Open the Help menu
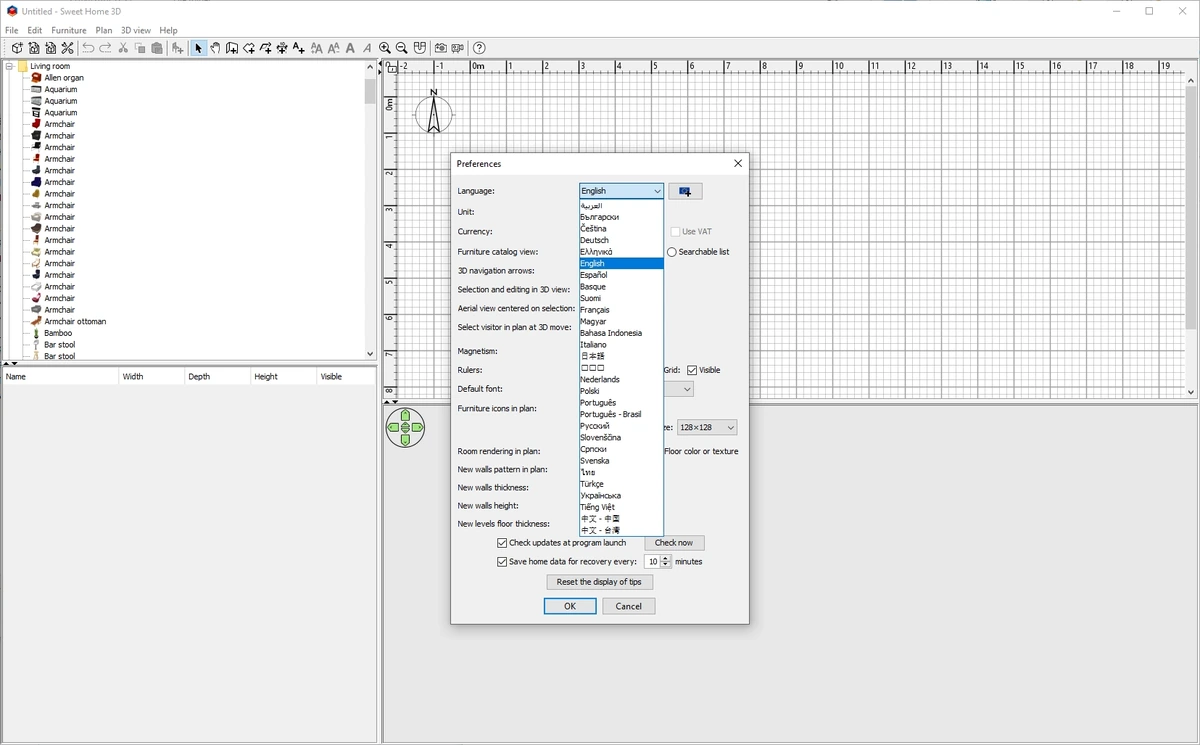 click(168, 31)
